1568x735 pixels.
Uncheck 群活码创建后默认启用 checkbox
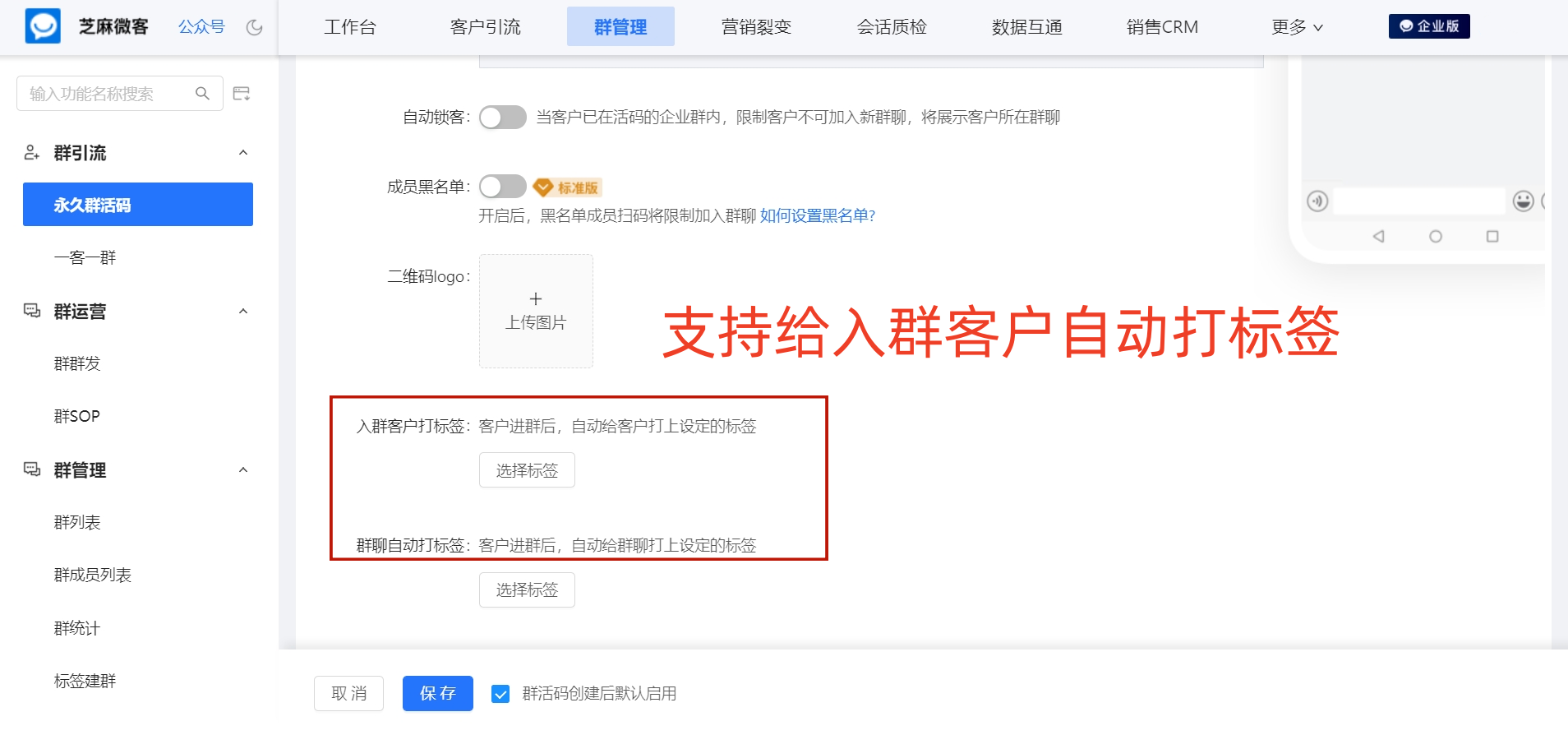[500, 694]
